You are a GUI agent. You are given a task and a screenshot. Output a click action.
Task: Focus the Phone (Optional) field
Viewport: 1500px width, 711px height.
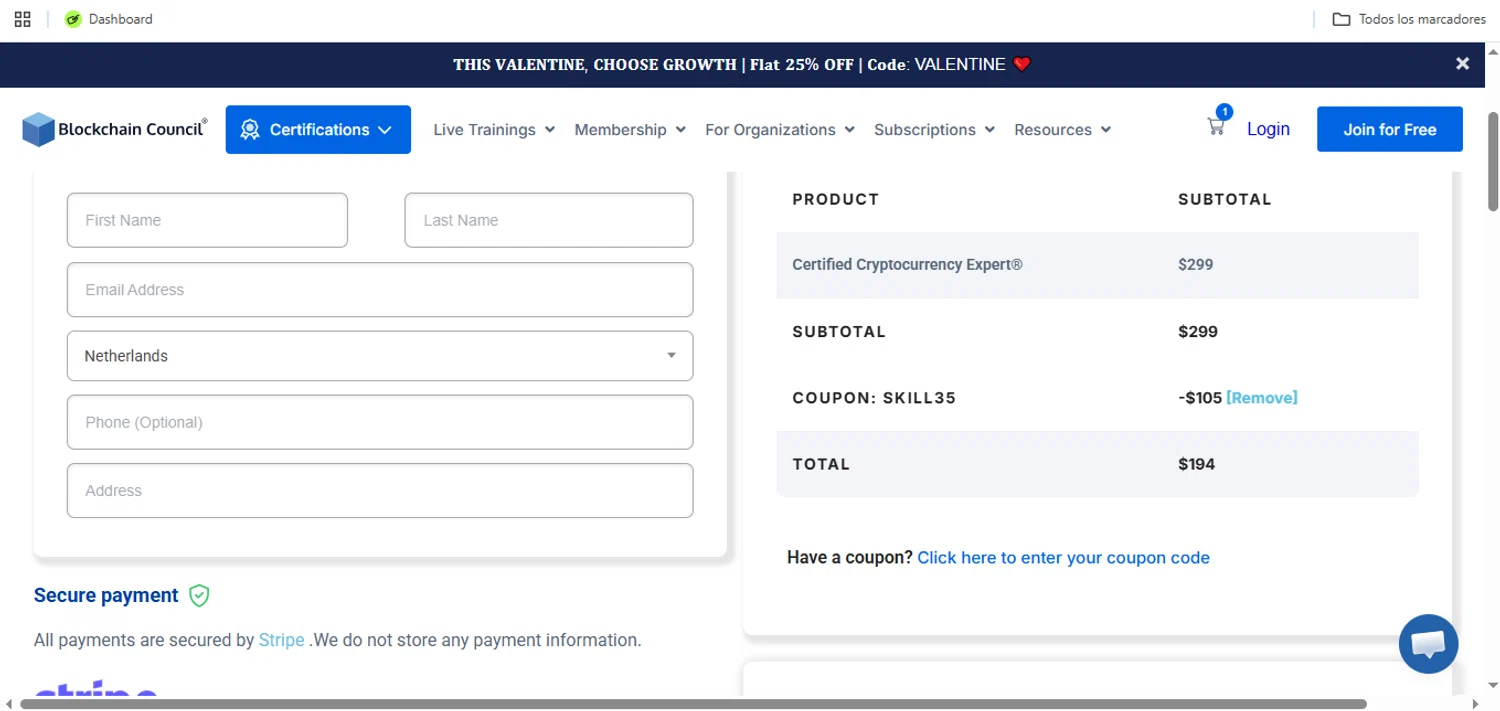(380, 422)
